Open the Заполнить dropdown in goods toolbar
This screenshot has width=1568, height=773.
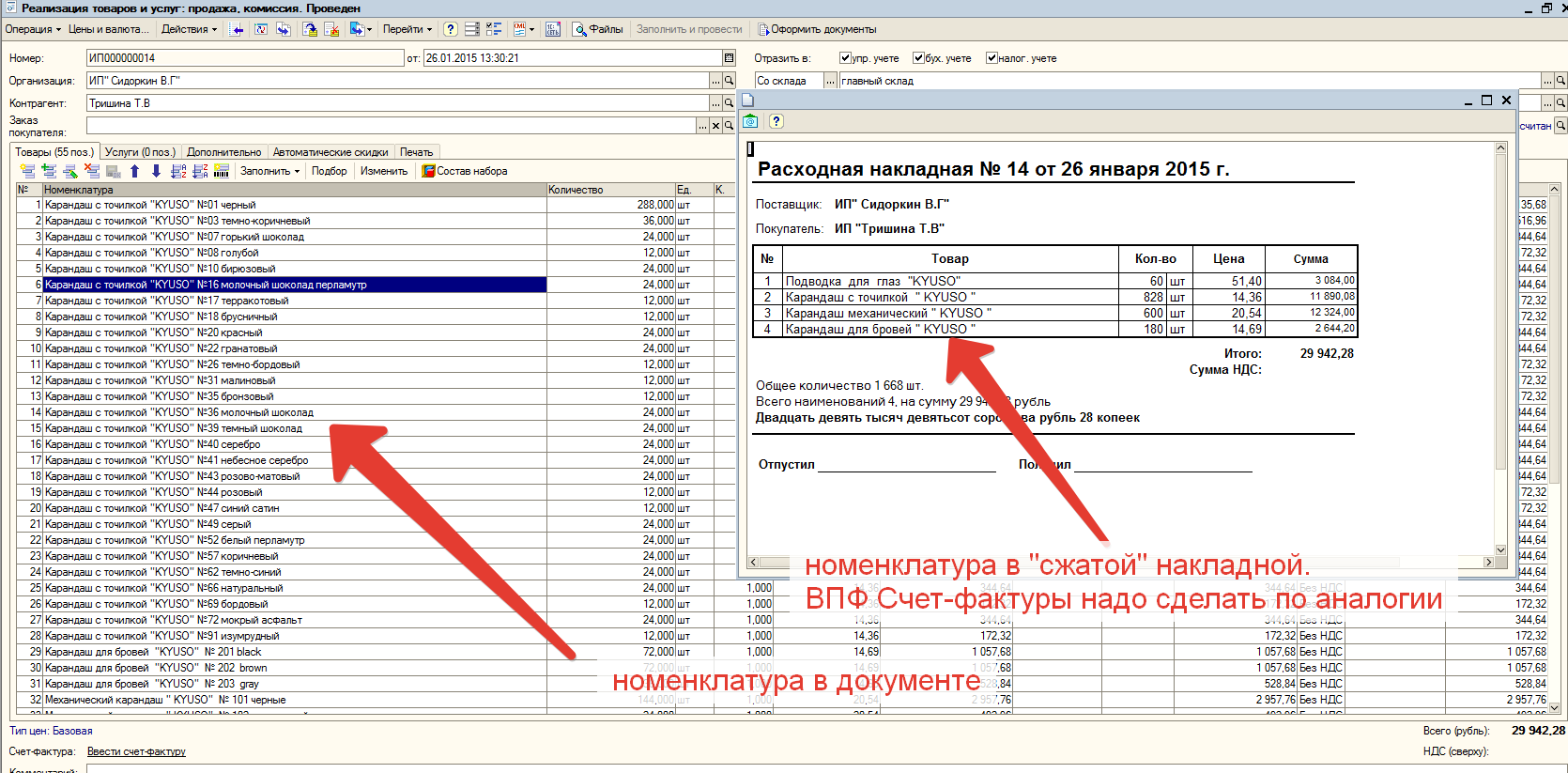coord(269,171)
